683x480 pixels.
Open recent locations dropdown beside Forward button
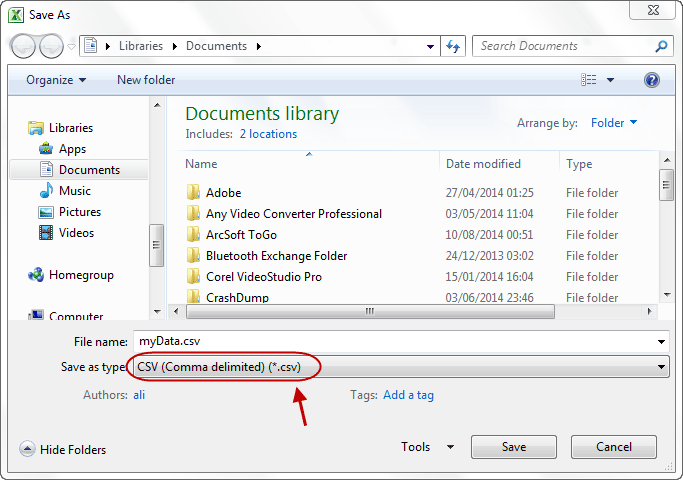click(71, 46)
